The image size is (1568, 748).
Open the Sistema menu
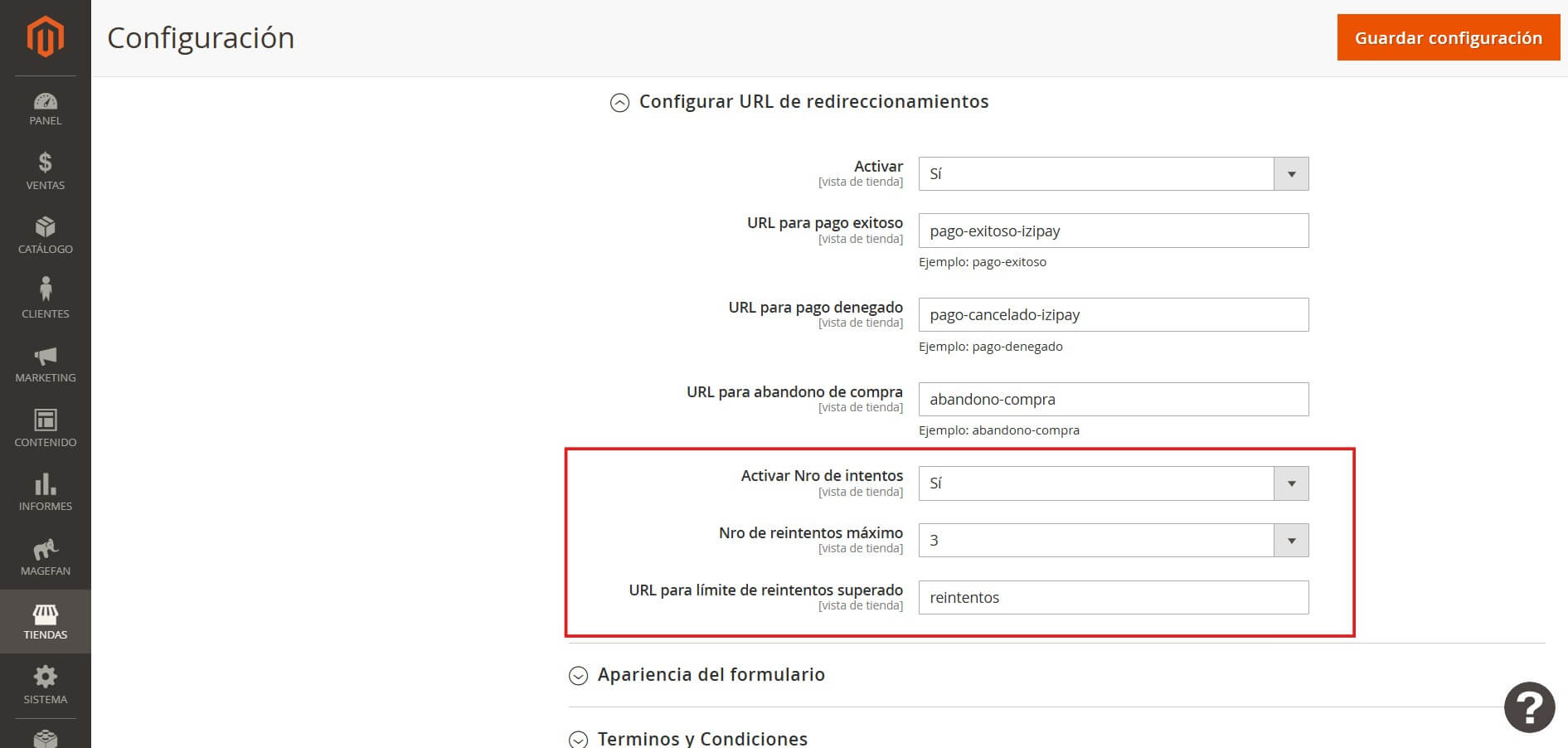click(x=45, y=685)
